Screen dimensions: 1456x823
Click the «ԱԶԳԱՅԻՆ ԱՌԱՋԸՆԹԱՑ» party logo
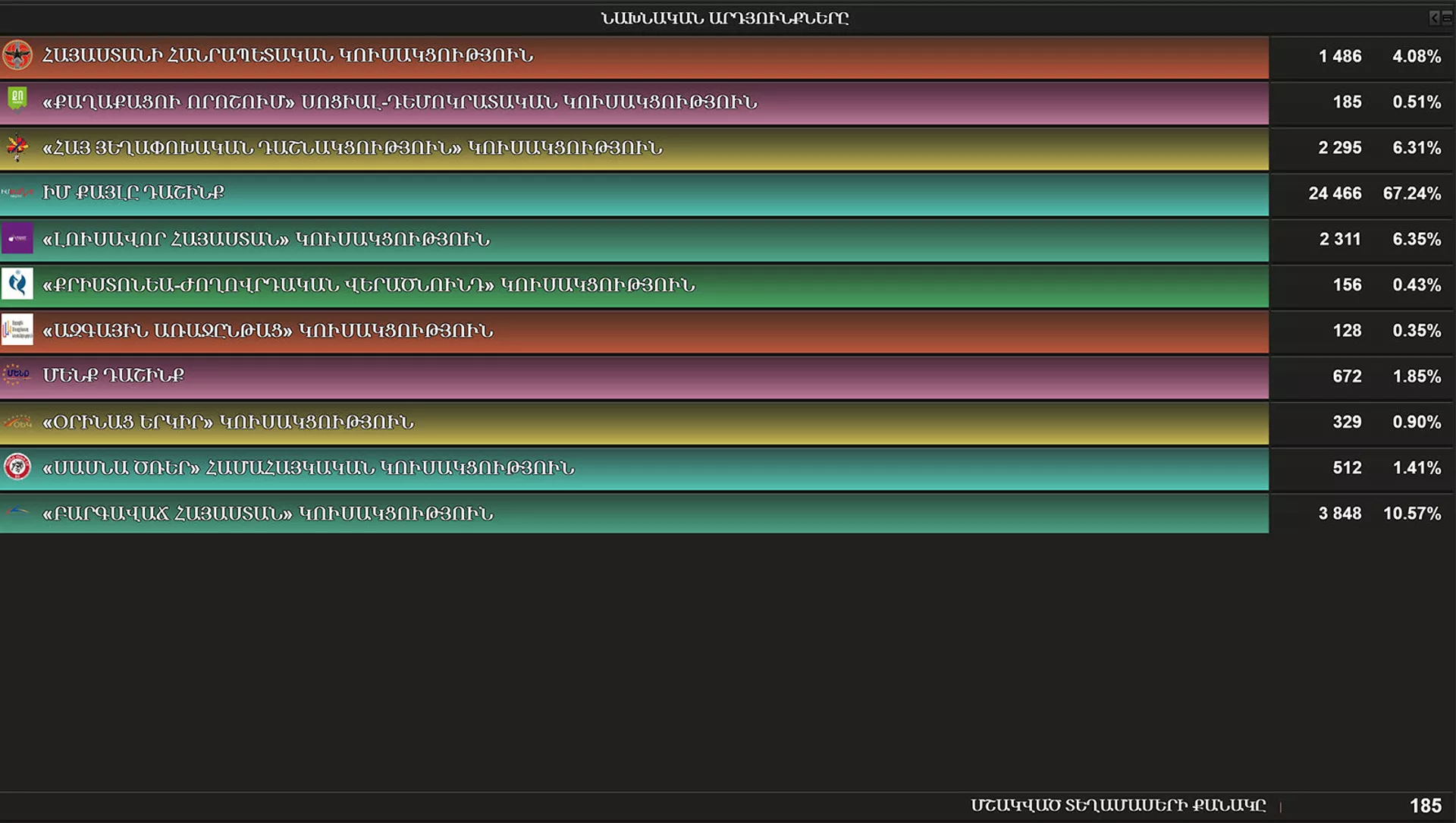pyautogui.click(x=17, y=329)
